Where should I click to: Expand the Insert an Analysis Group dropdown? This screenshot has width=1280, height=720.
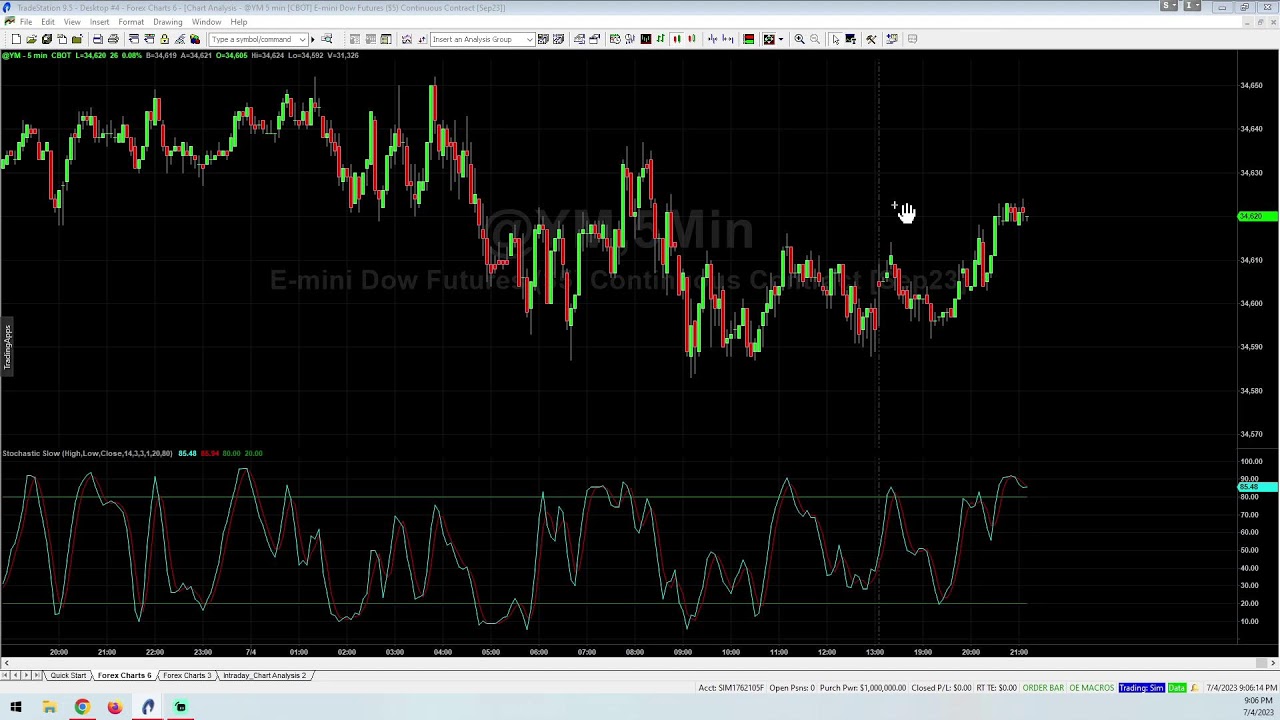[x=530, y=39]
